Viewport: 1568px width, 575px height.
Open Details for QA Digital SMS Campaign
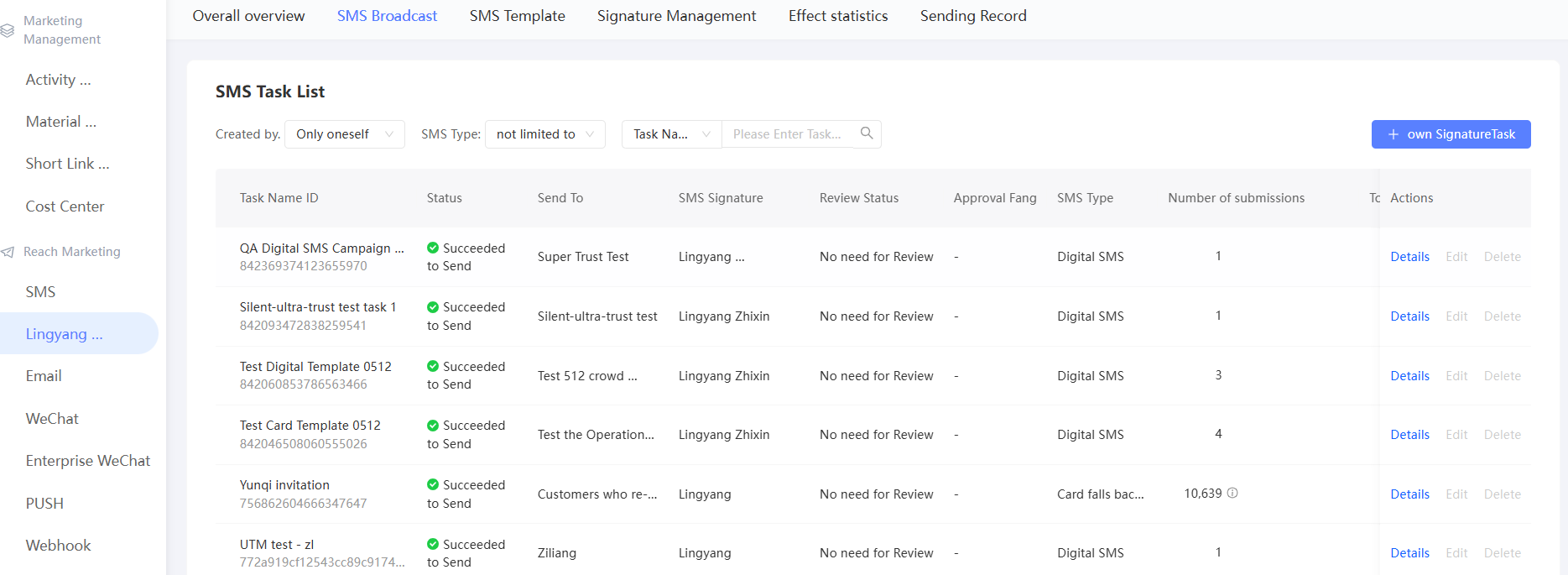coord(1409,257)
